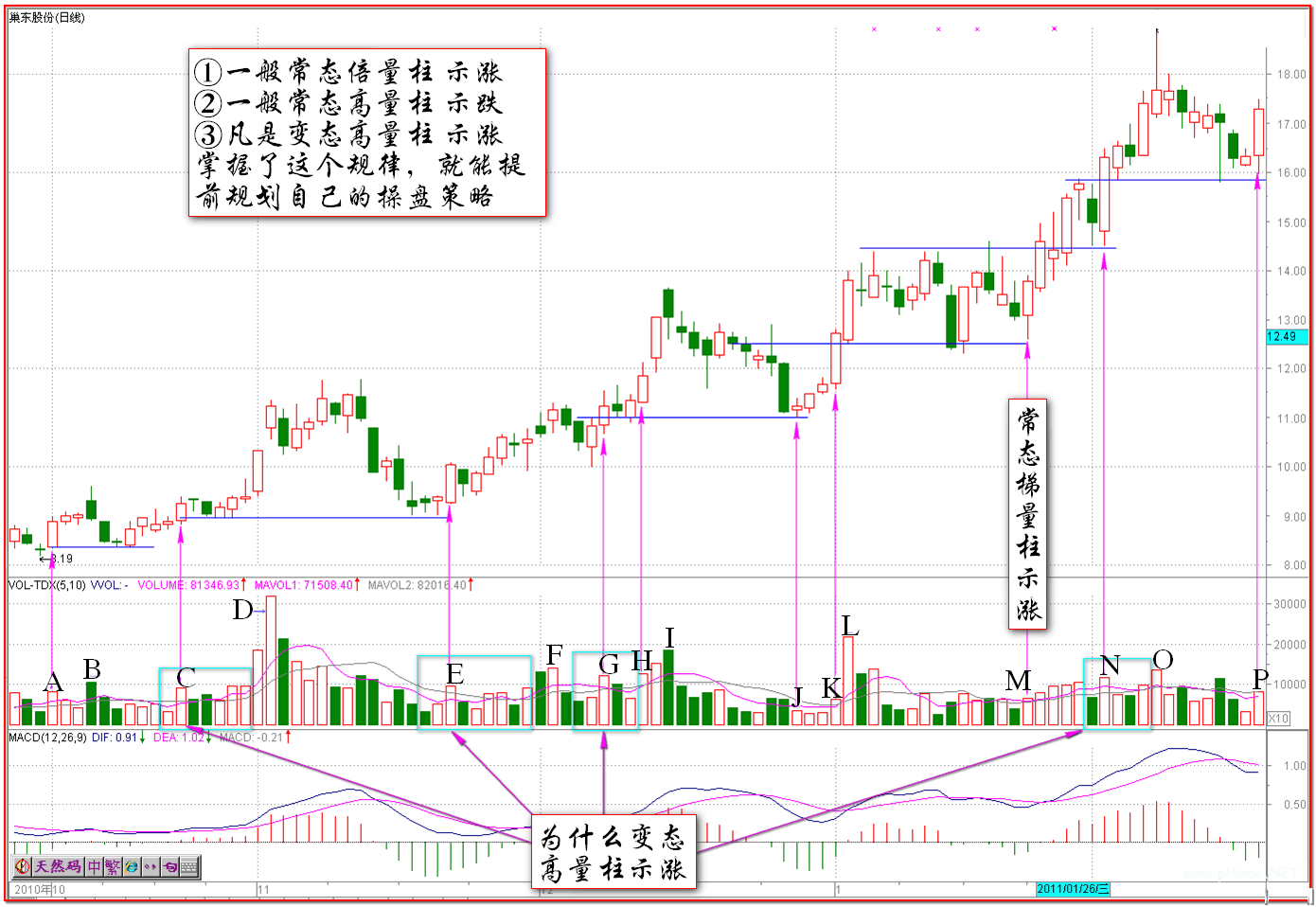
Task: Toggle the punctuation mode icon in IME bar
Action: click(x=151, y=866)
